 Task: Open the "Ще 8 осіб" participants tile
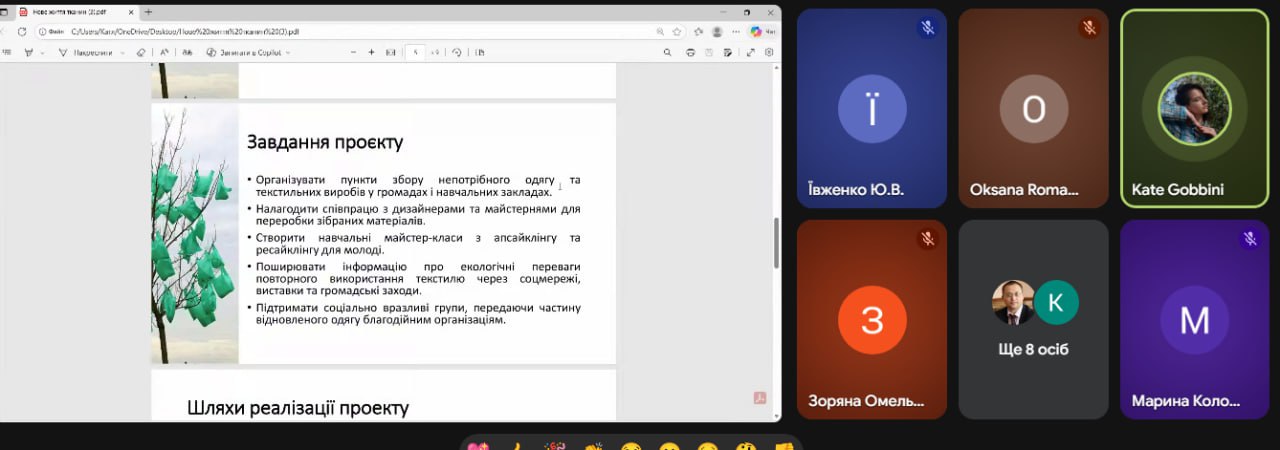click(x=1033, y=319)
